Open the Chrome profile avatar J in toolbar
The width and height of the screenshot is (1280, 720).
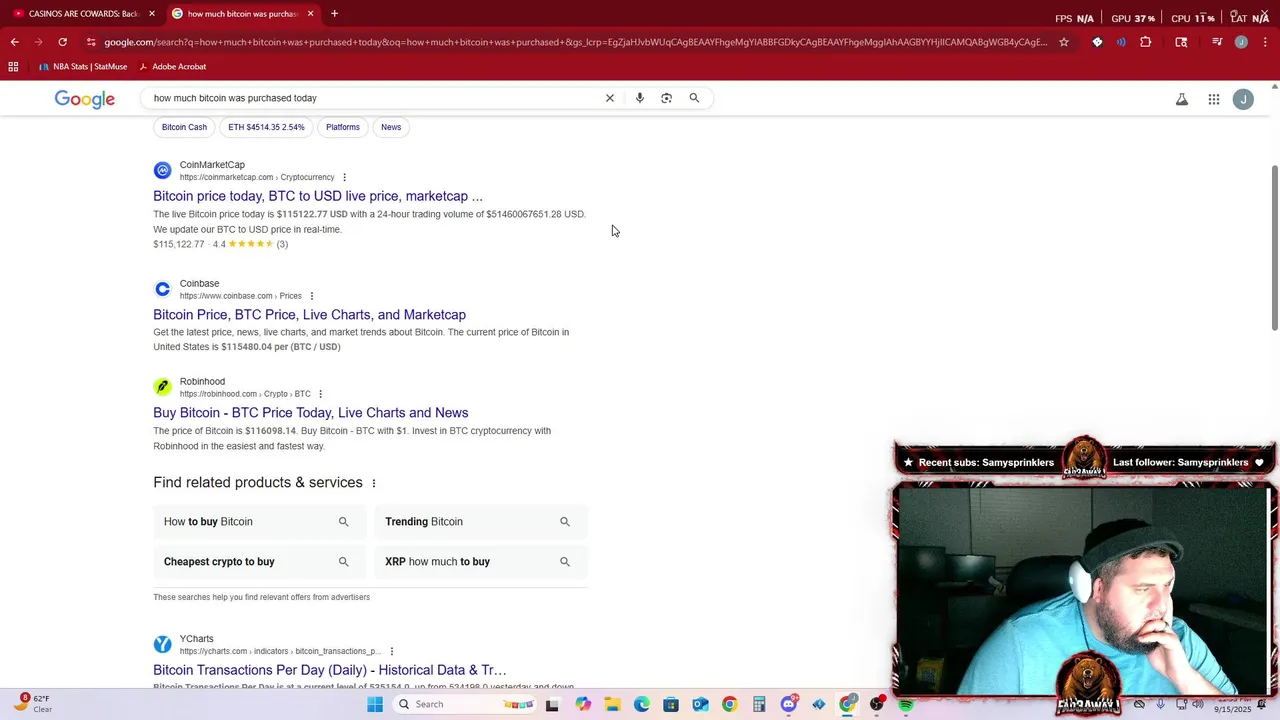[1241, 42]
